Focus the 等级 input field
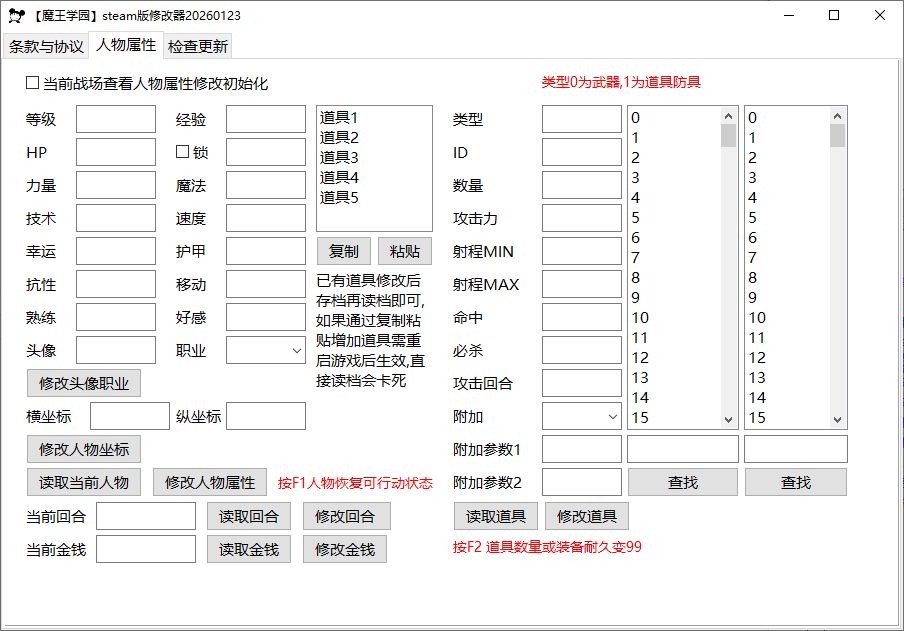Viewport: 904px width, 631px height. pyautogui.click(x=116, y=119)
